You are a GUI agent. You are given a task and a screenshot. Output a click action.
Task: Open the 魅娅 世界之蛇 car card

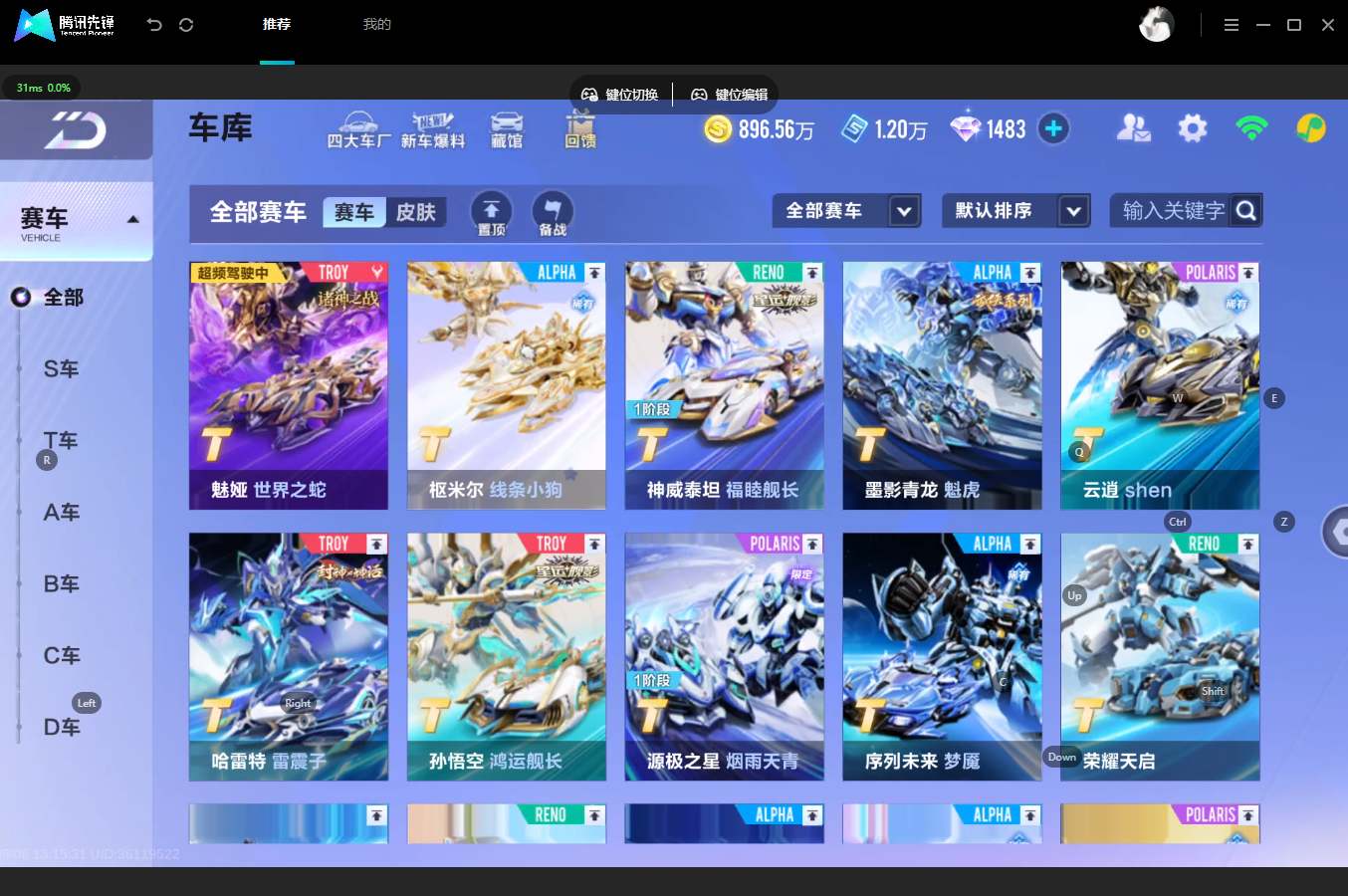pos(289,385)
